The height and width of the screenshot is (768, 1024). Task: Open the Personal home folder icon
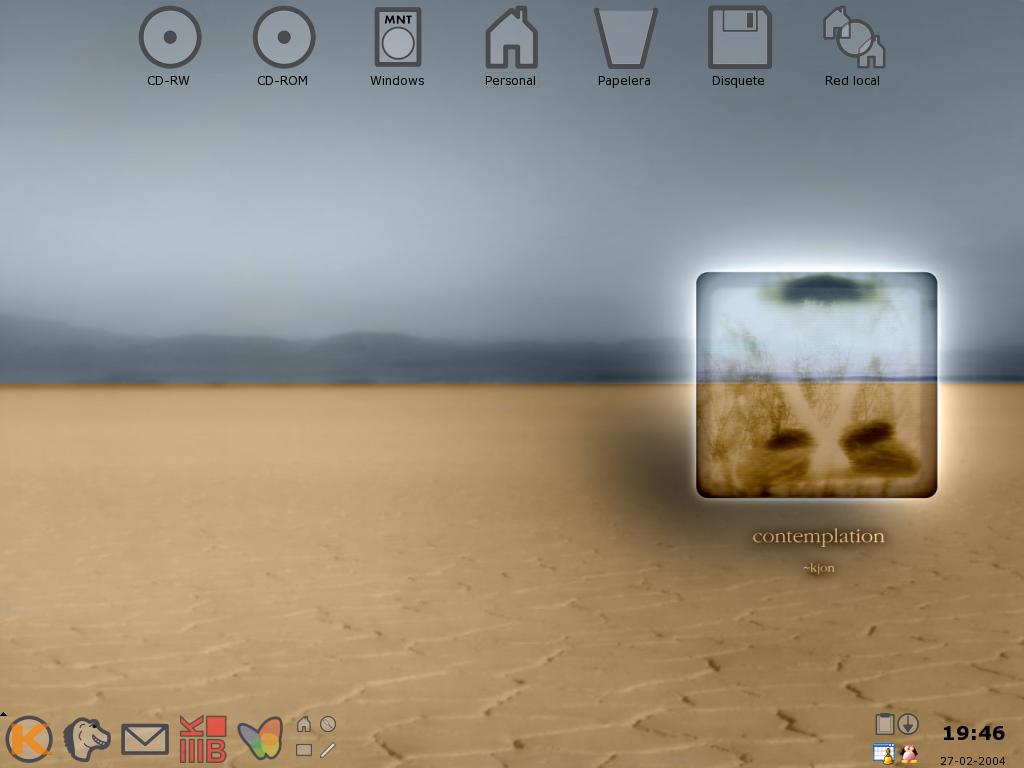[511, 37]
